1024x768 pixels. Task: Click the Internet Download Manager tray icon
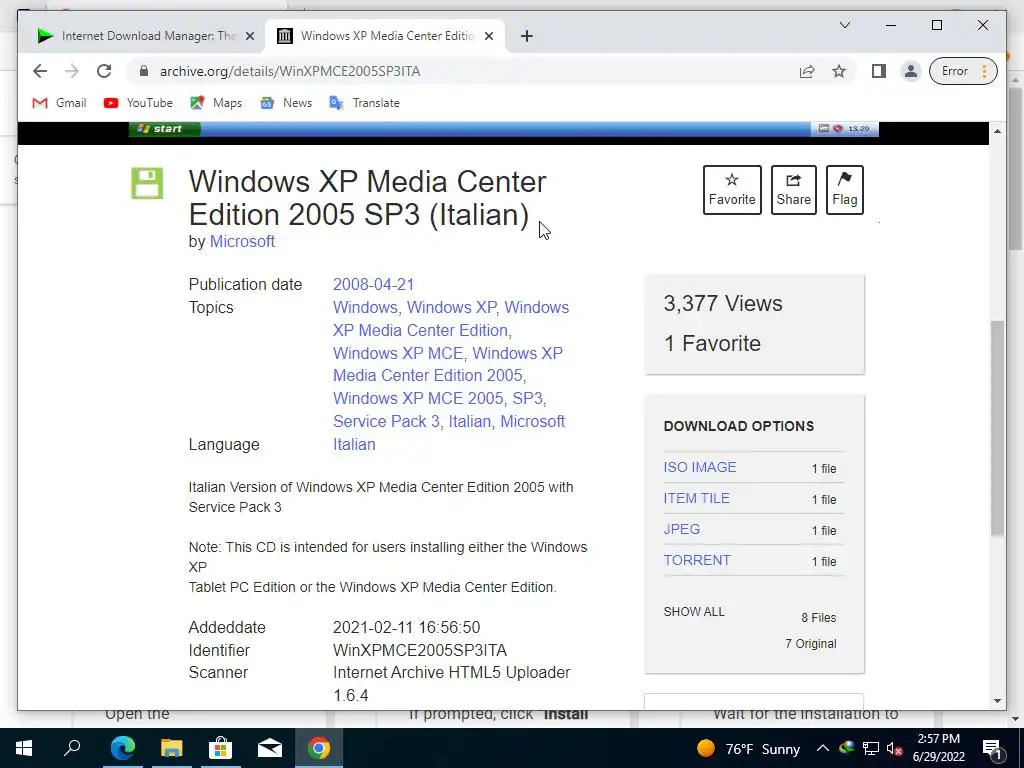tap(846, 748)
